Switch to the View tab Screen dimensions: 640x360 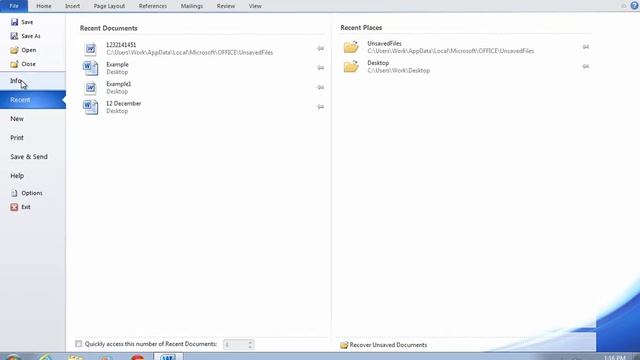(255, 6)
